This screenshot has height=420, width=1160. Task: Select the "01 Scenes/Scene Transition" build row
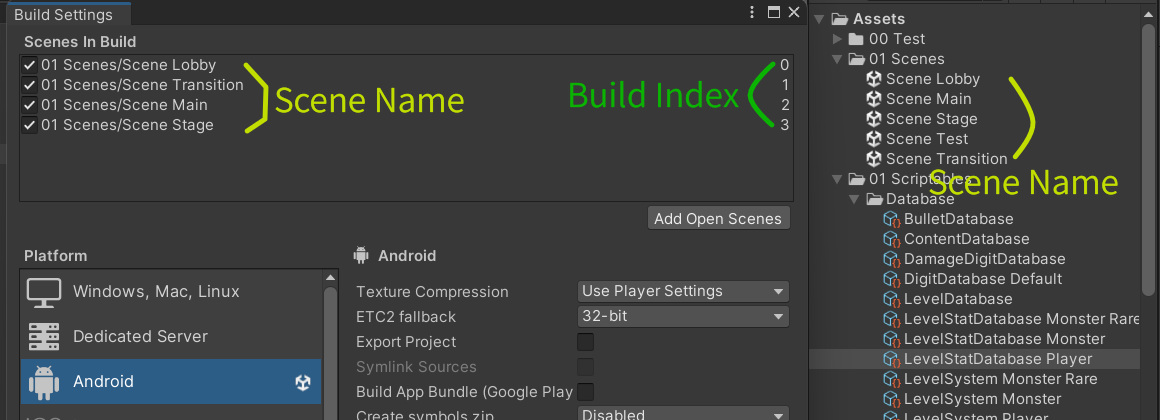406,85
